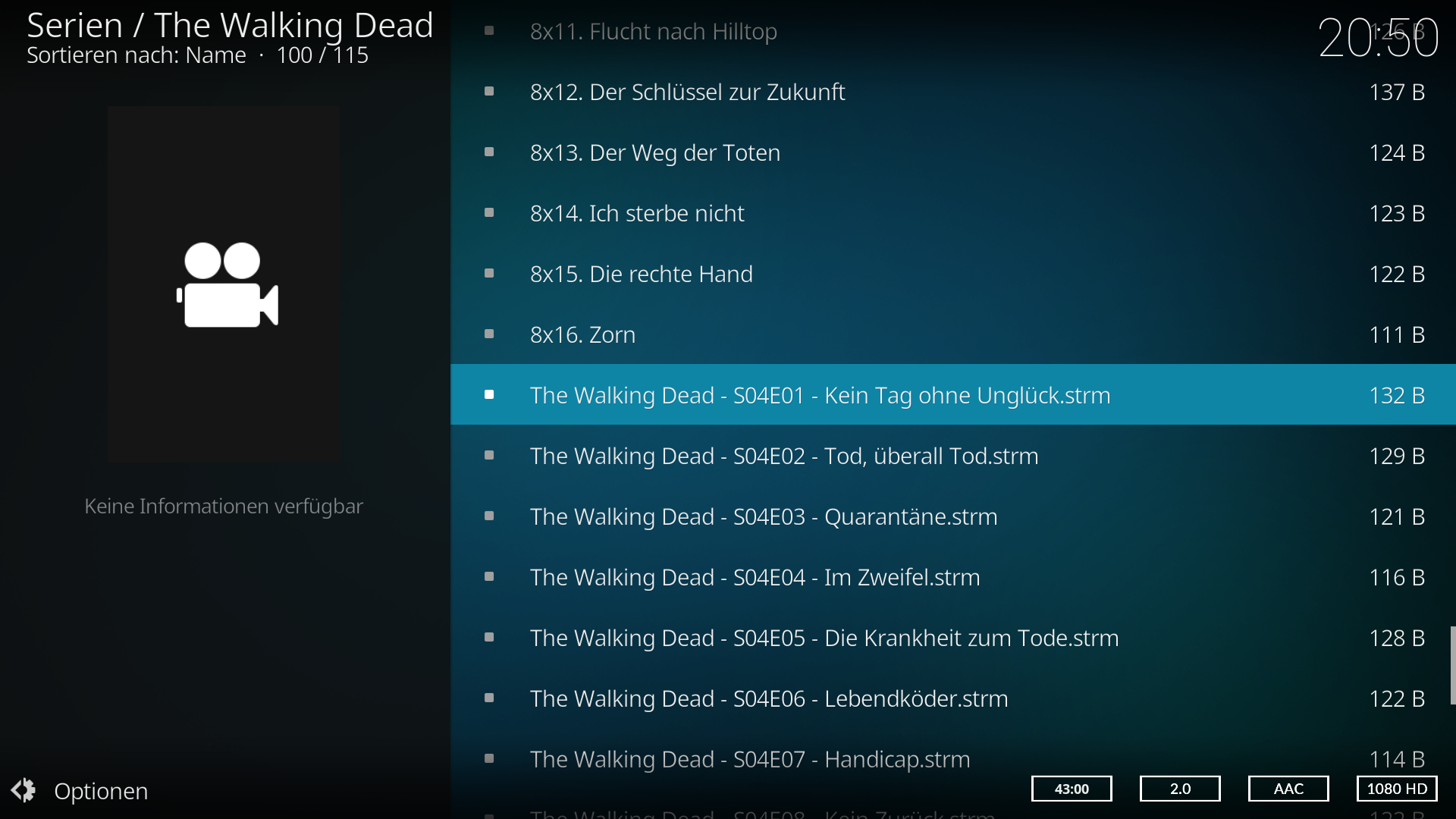The height and width of the screenshot is (819, 1456).
Task: Select S04E02 - Tod, überall Tod.strm
Action: pos(952,456)
